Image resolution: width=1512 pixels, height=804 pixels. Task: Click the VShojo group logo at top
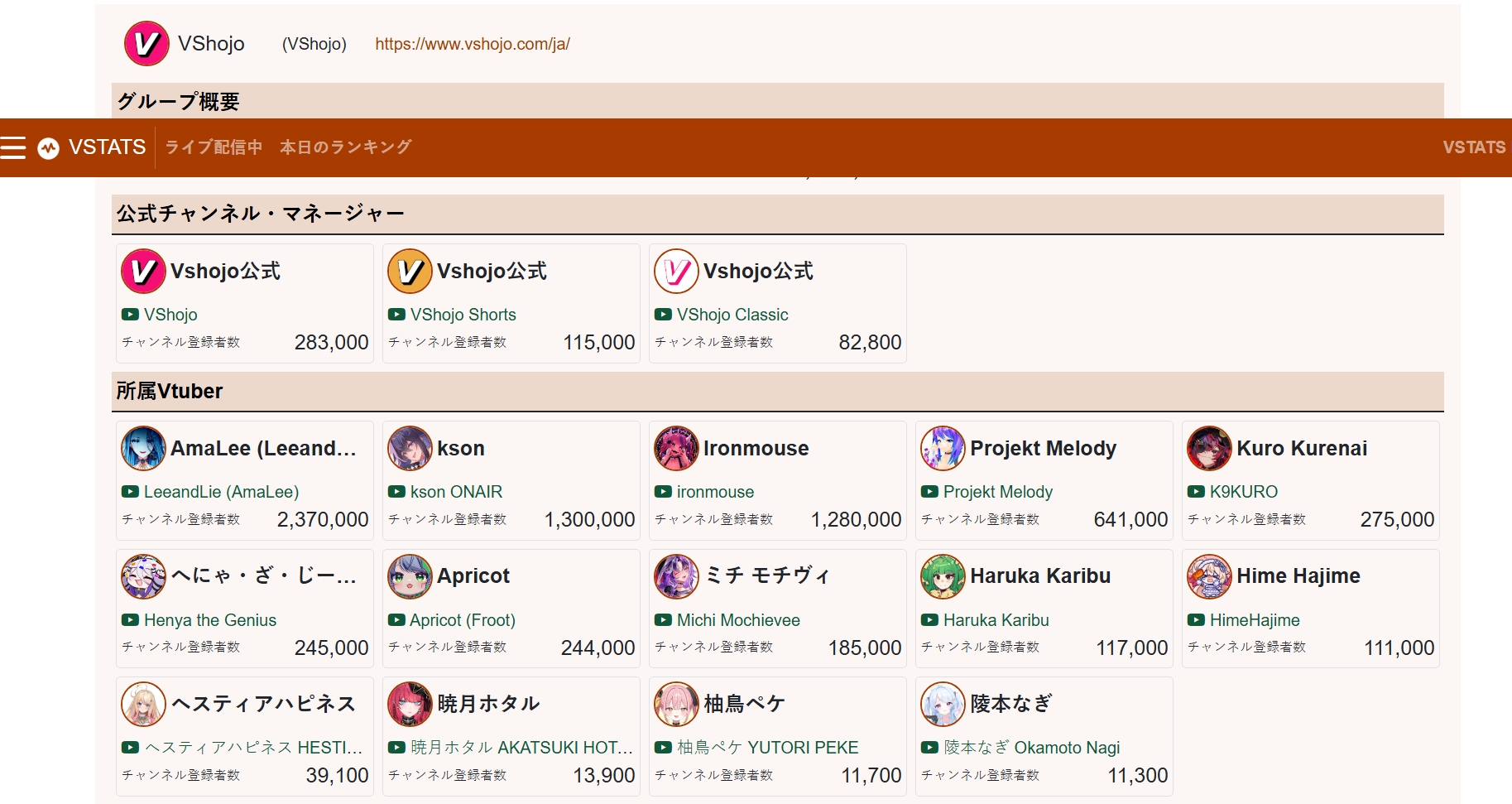pyautogui.click(x=146, y=43)
